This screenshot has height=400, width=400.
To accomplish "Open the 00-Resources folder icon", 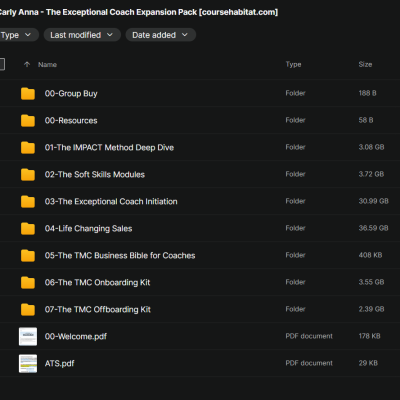I will (x=28, y=121).
